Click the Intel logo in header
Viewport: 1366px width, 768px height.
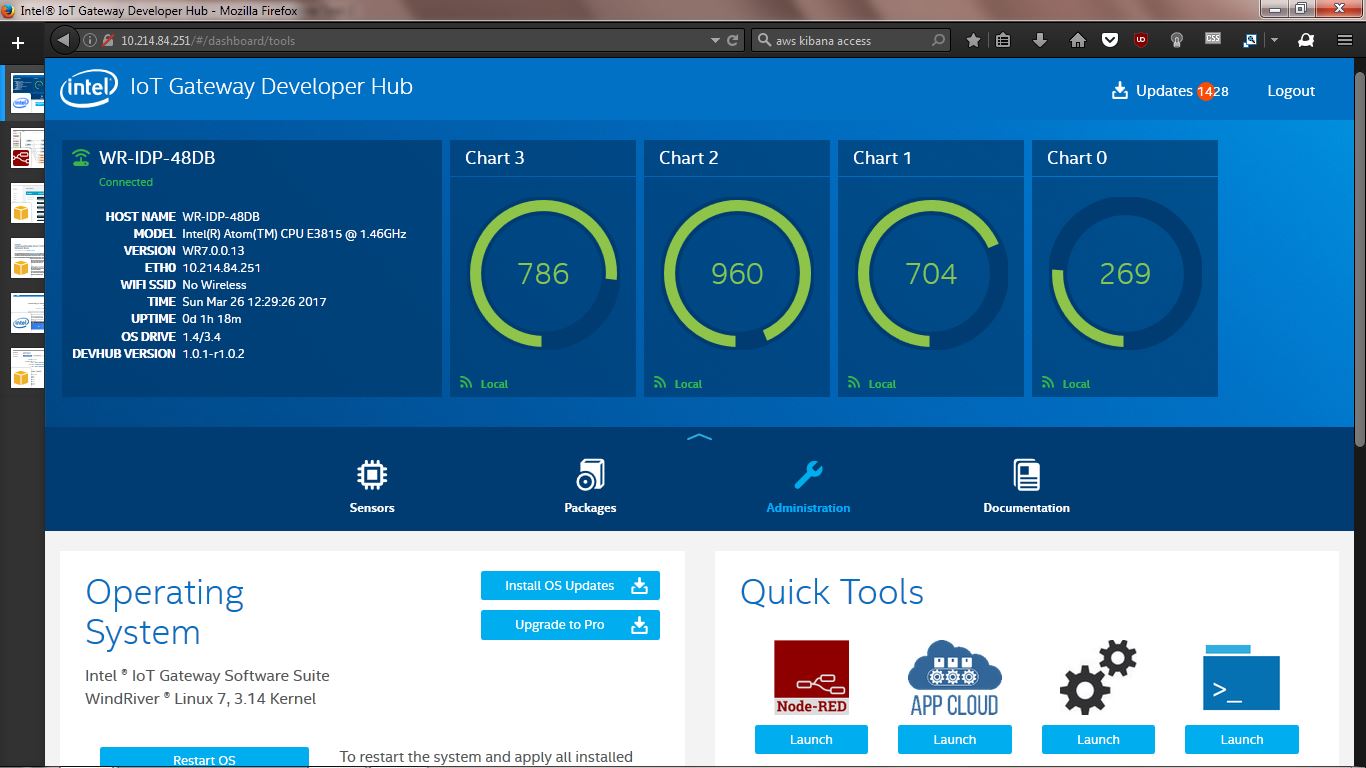pos(89,88)
